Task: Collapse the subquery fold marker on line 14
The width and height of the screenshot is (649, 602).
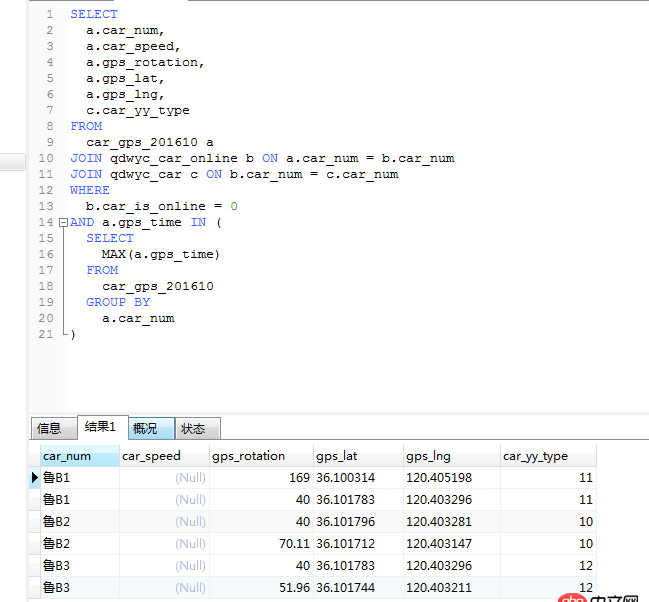Action: 63,223
